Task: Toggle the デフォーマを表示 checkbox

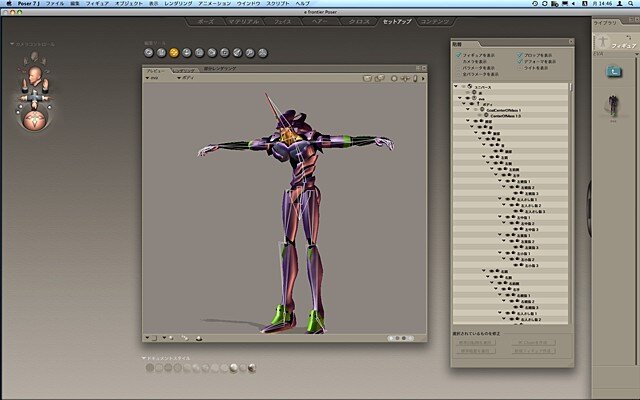Action: point(520,61)
